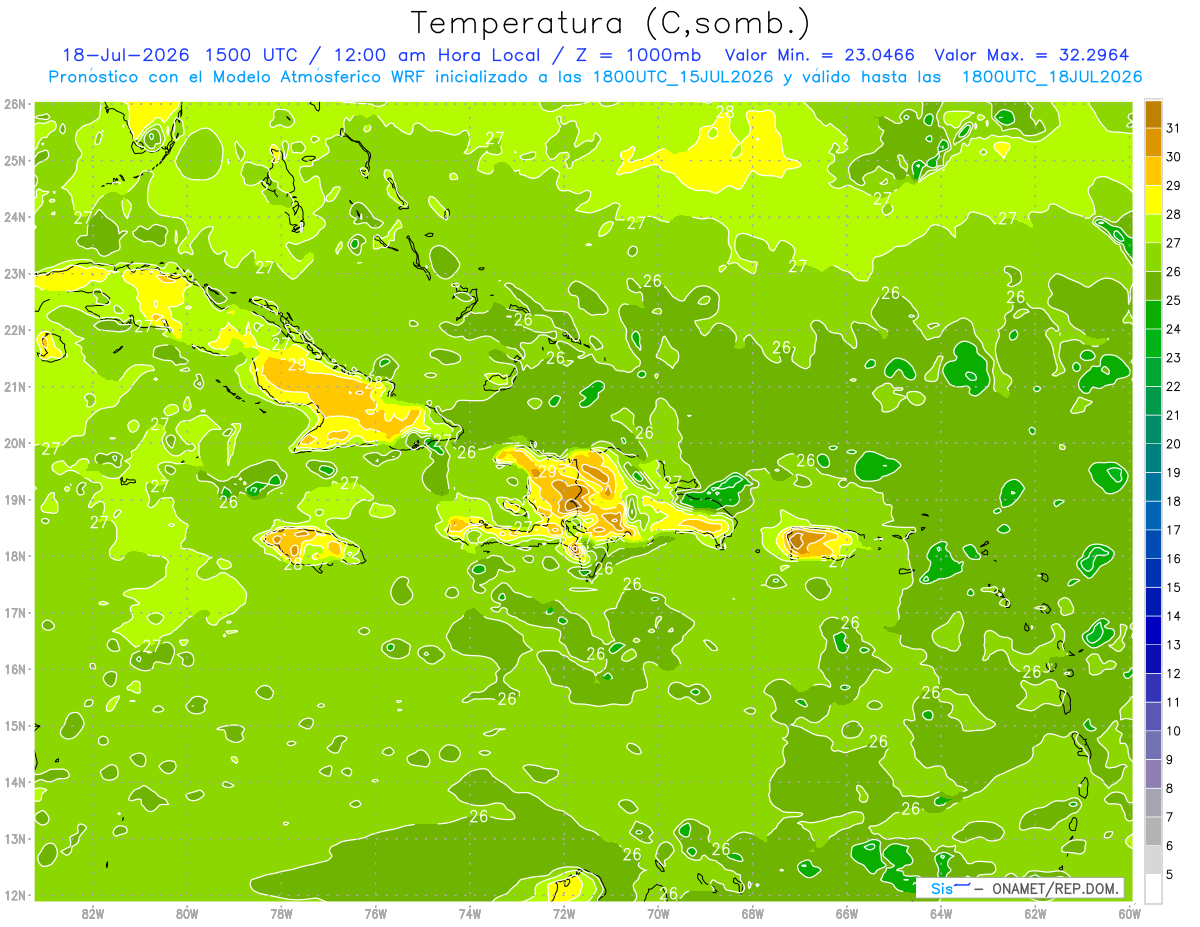Viewport: 1200px width, 927px height.
Task: Pick the light orange swatch between 29 and 30
Action: 1153,171
